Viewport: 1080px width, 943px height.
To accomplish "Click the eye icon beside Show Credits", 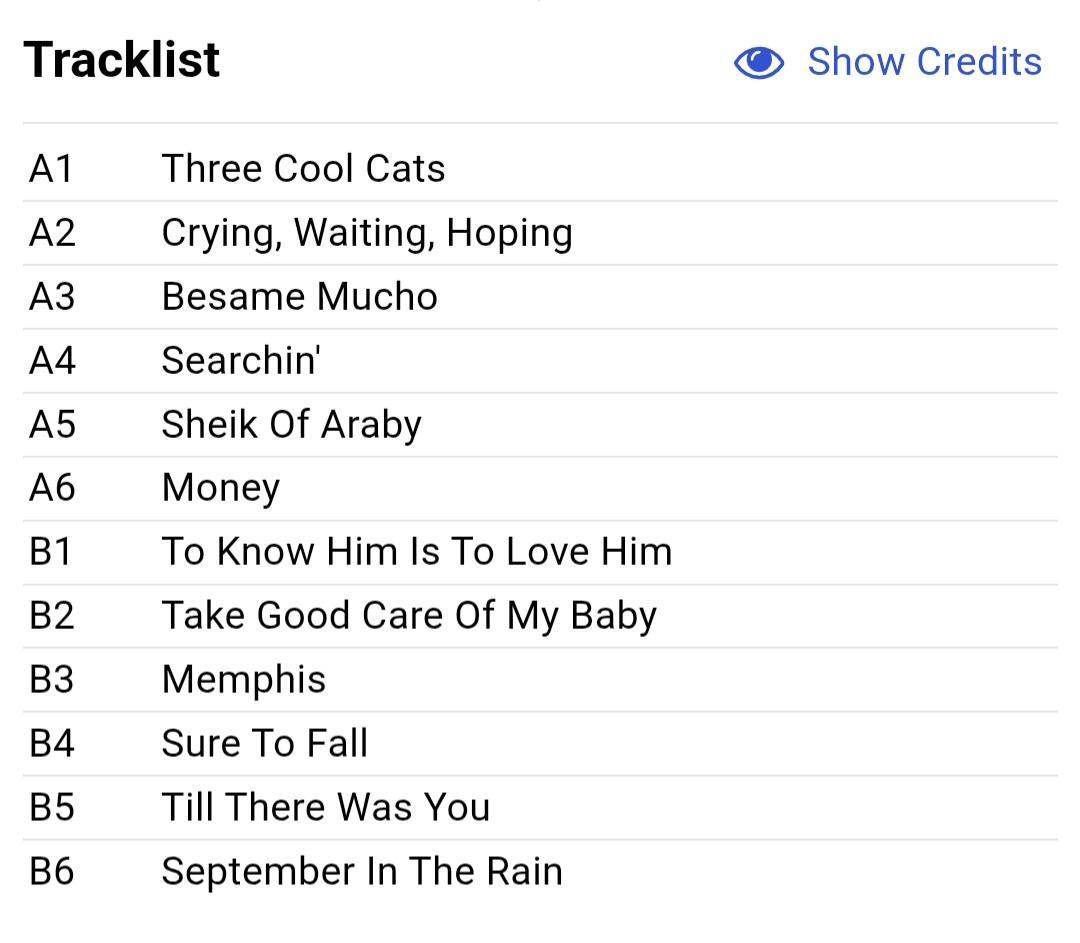I will point(758,63).
